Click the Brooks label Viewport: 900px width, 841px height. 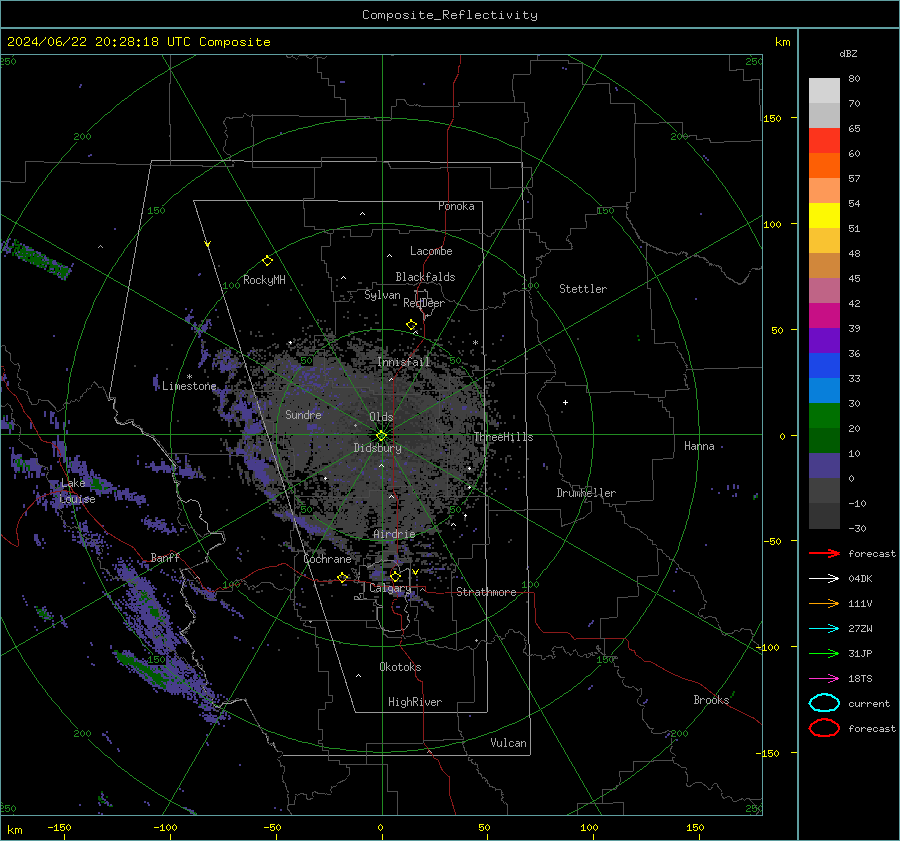pos(711,700)
